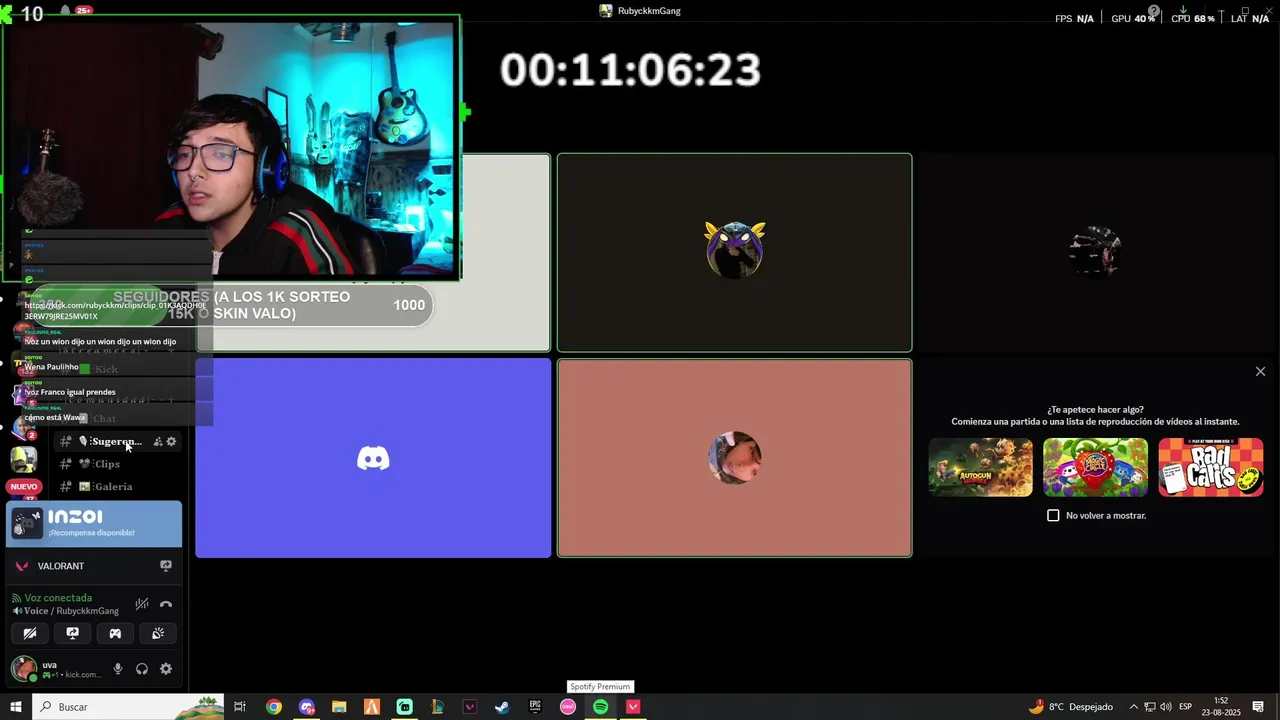Open the weather widget 8°C Despejado
Viewport: 1280px width, 720px height.
[x=1070, y=707]
